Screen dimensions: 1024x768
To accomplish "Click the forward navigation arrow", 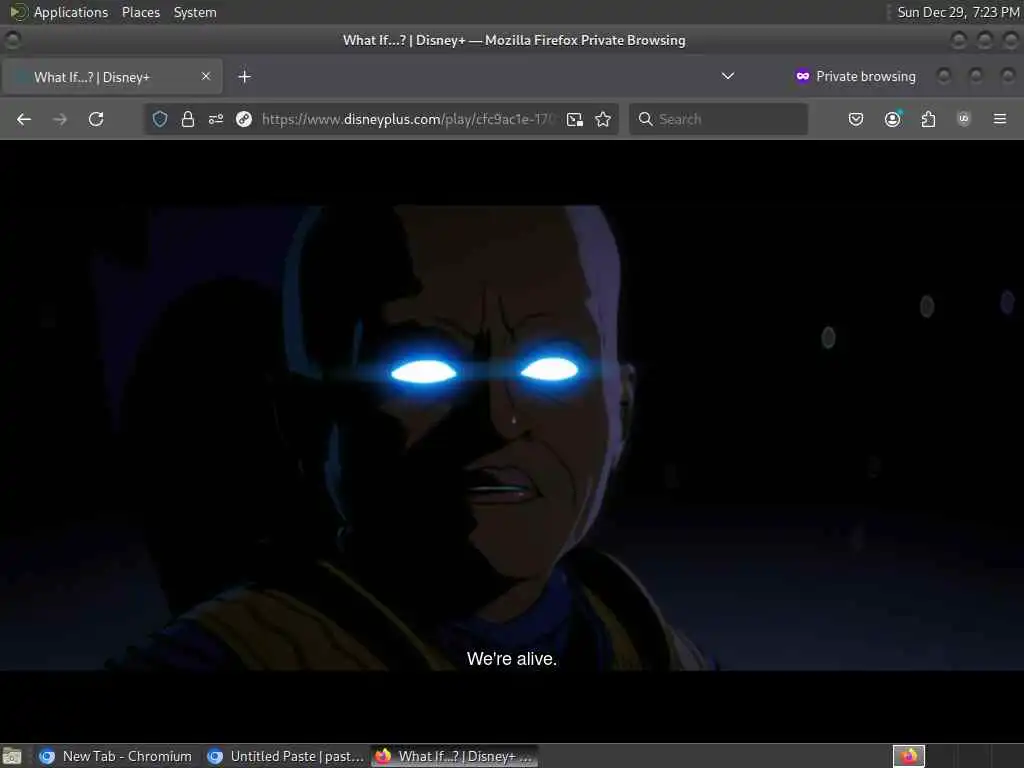I will 60,119.
